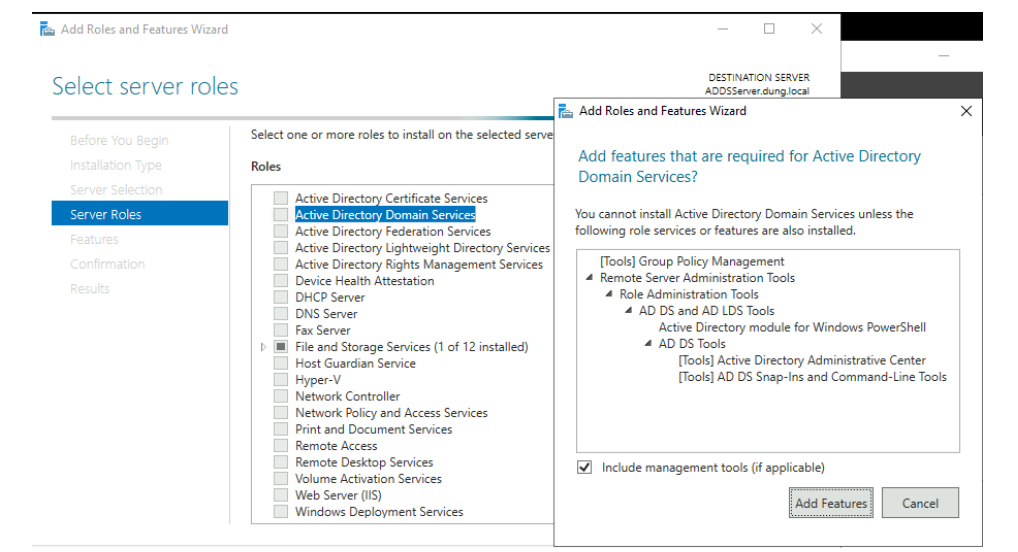Select Remote Access role label
The height and width of the screenshot is (552, 1018).
point(336,446)
